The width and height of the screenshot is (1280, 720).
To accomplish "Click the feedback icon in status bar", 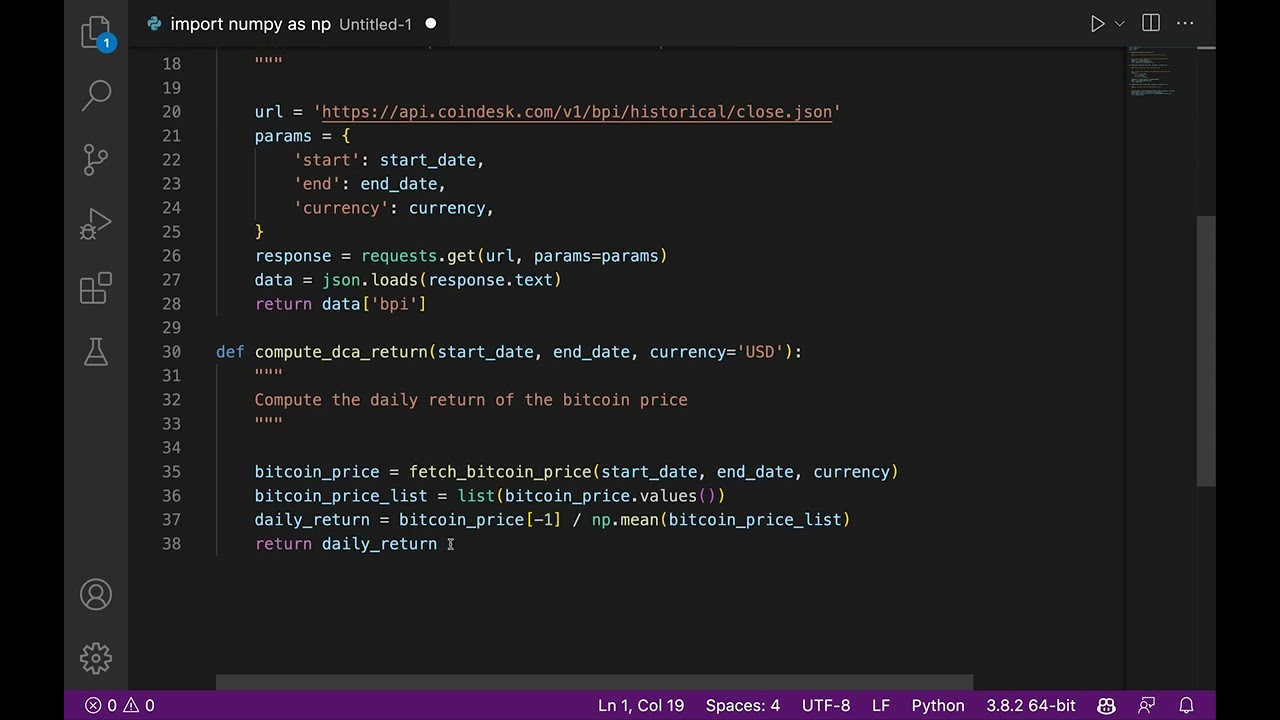I will click(1147, 705).
